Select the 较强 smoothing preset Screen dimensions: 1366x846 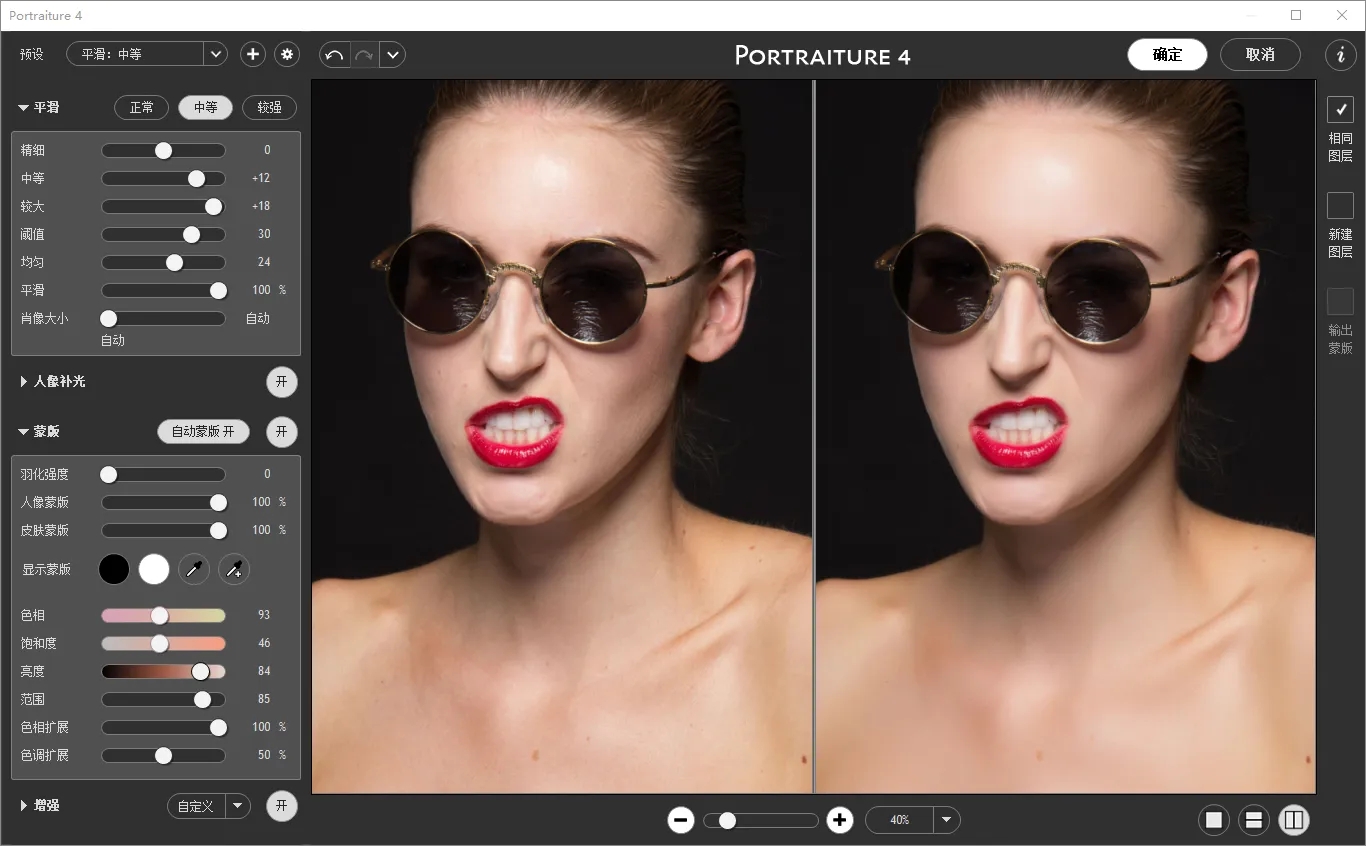click(x=269, y=108)
